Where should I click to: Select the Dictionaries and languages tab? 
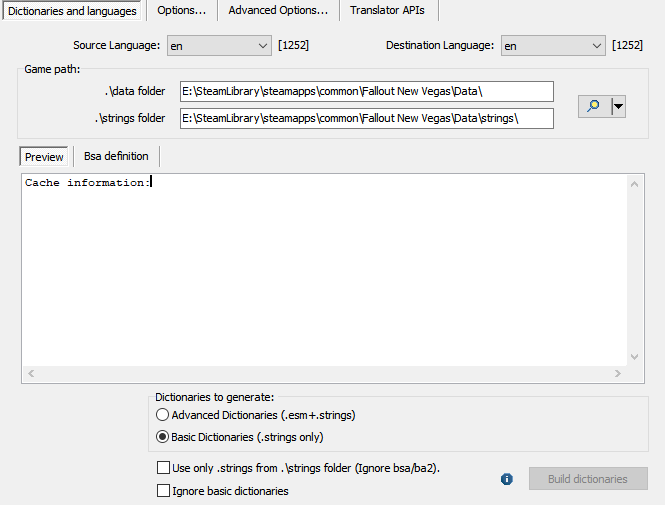72,11
